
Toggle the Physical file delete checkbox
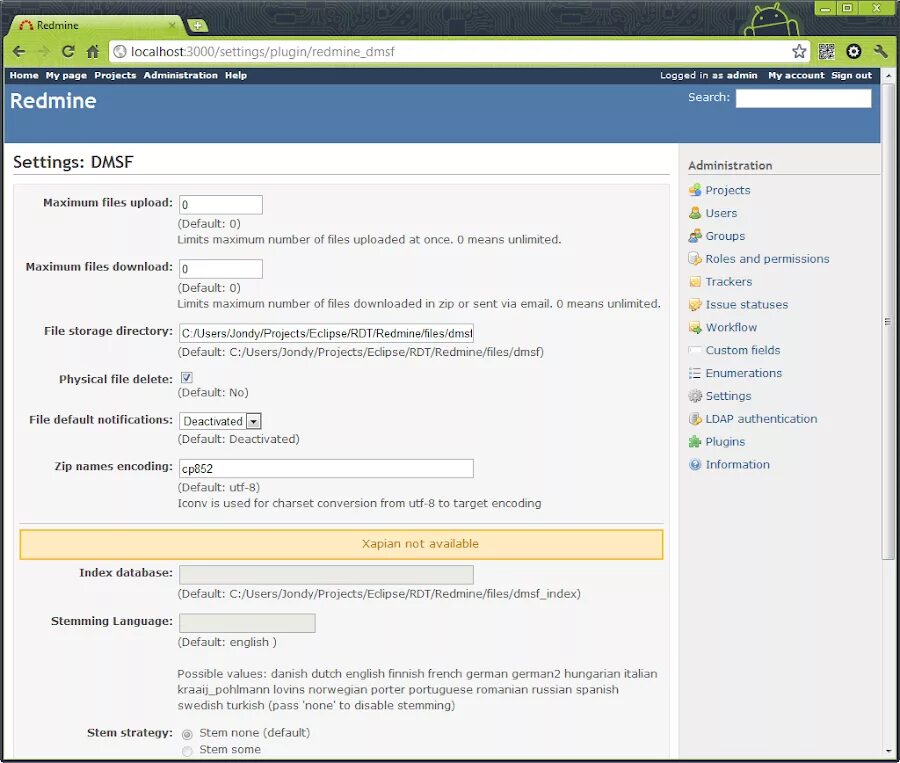[x=187, y=377]
